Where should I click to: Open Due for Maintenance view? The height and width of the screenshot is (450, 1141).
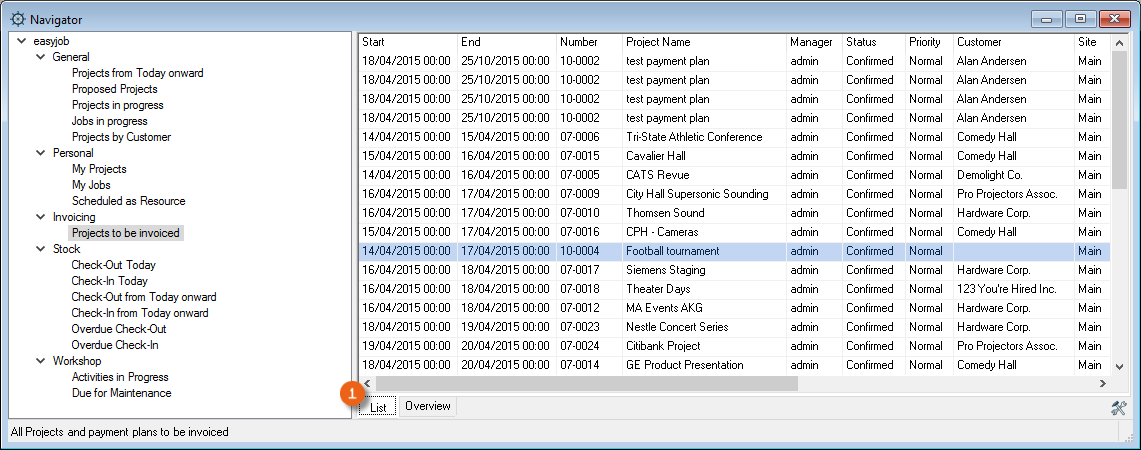[121, 393]
